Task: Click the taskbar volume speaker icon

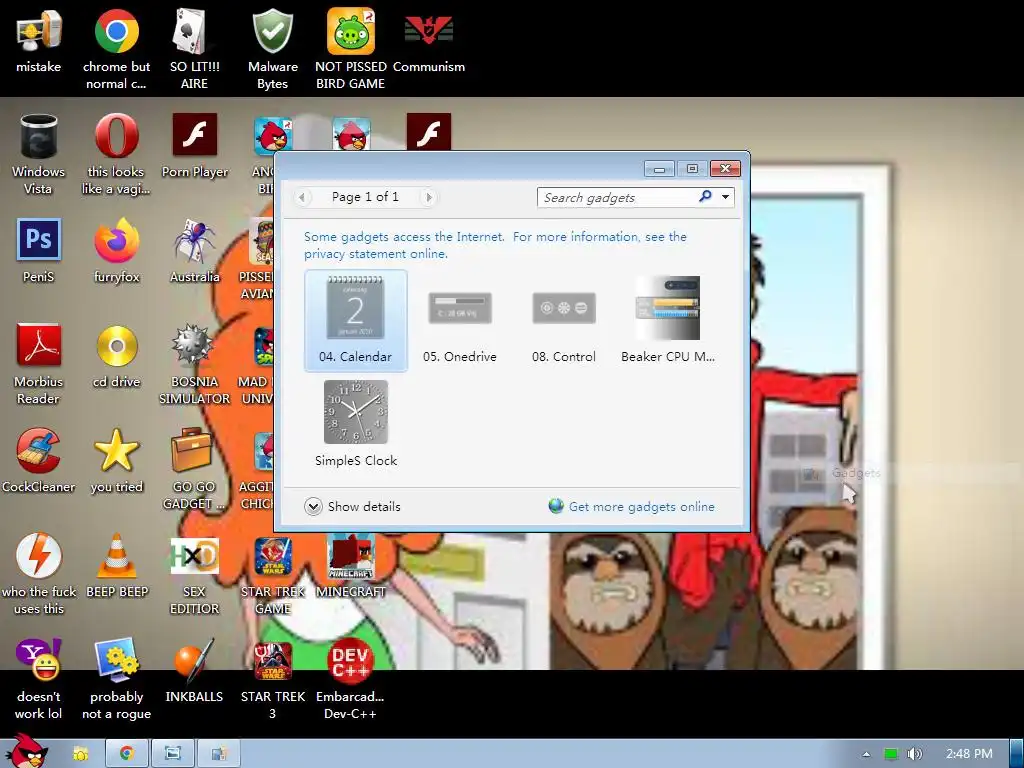Action: pos(915,754)
